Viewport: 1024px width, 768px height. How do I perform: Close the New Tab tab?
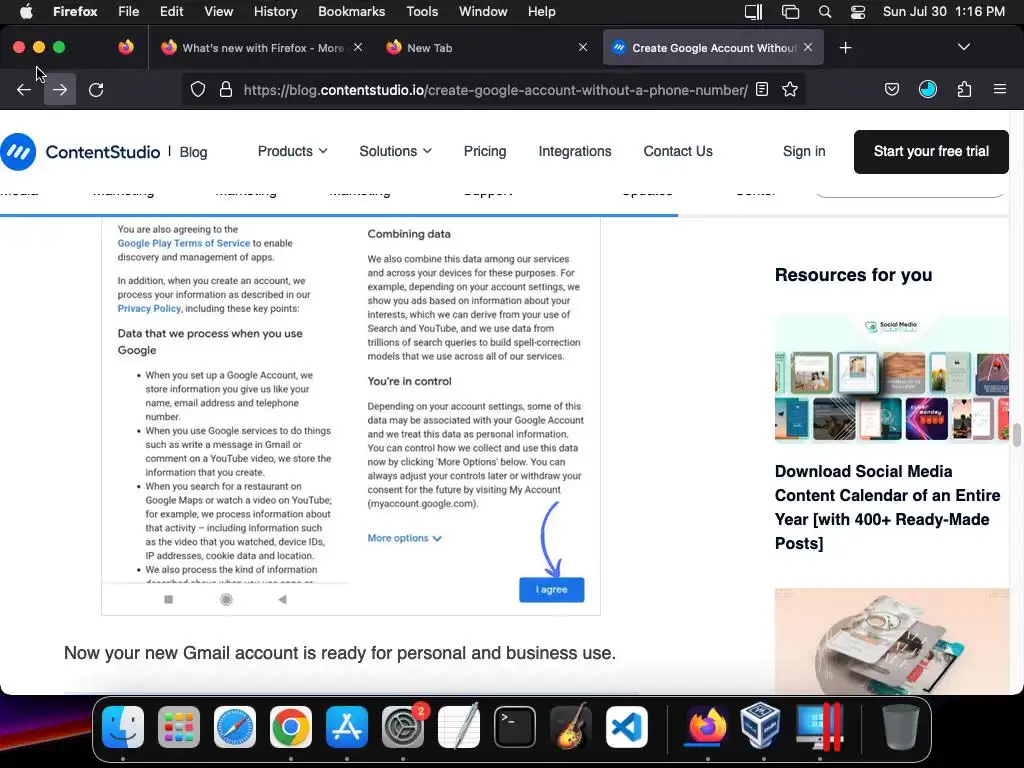583,47
